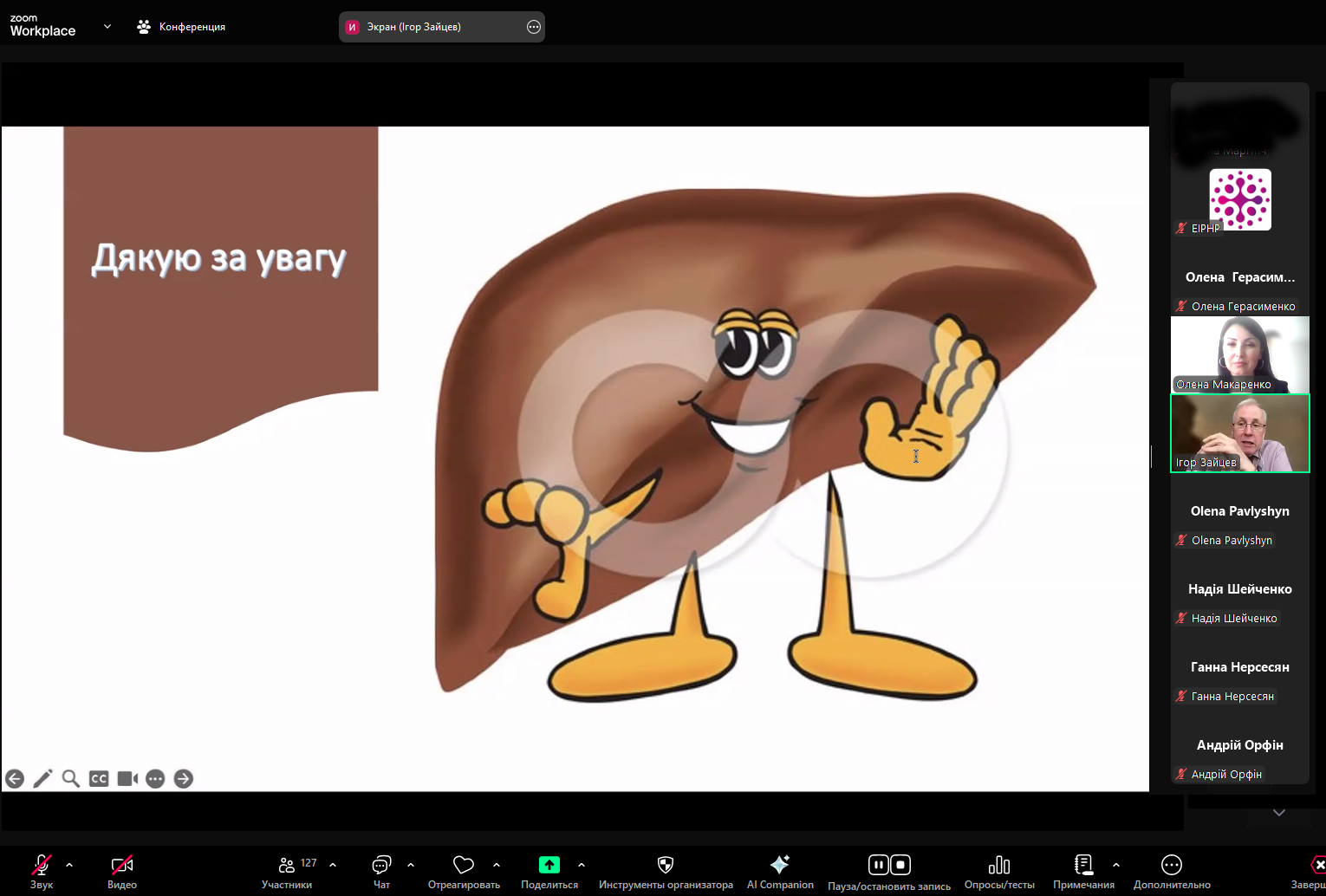The width and height of the screenshot is (1326, 896).
Task: Open host tools shield icon
Action: tap(665, 871)
